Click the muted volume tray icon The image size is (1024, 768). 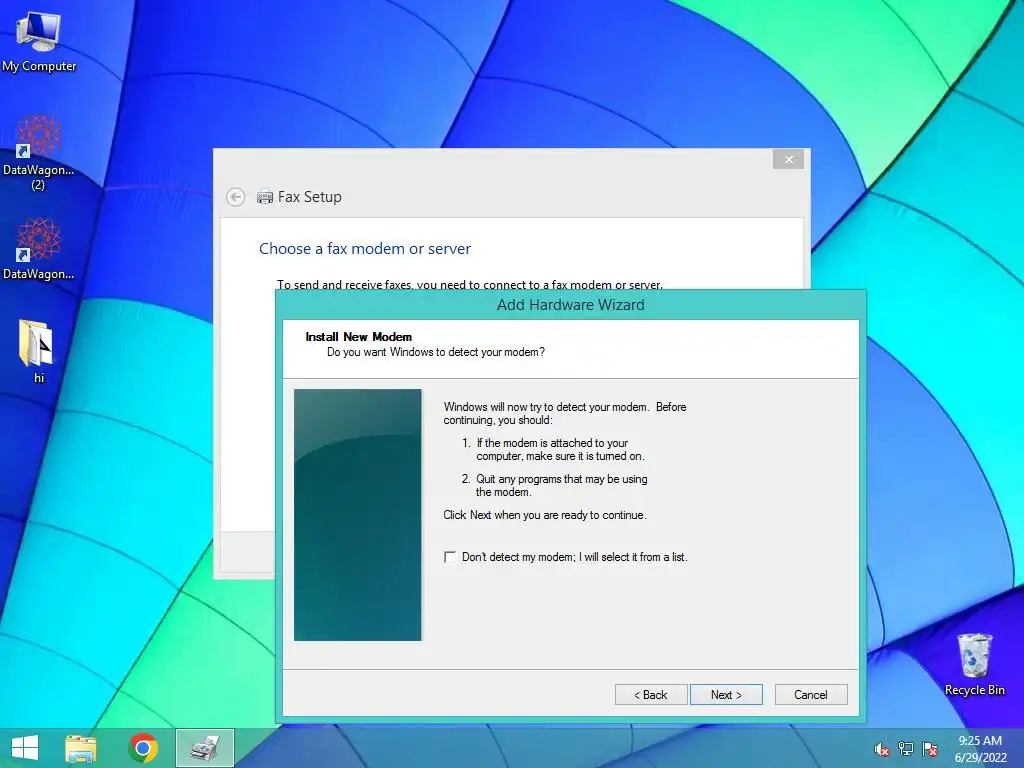pyautogui.click(x=882, y=749)
